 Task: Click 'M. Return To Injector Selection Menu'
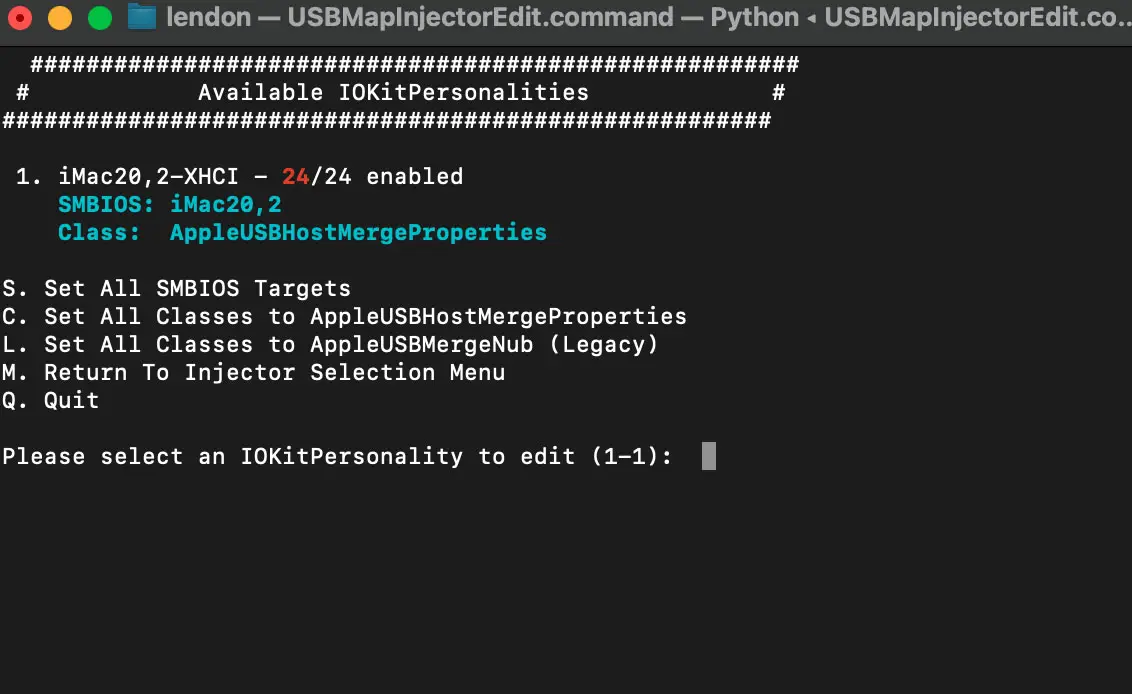253,373
